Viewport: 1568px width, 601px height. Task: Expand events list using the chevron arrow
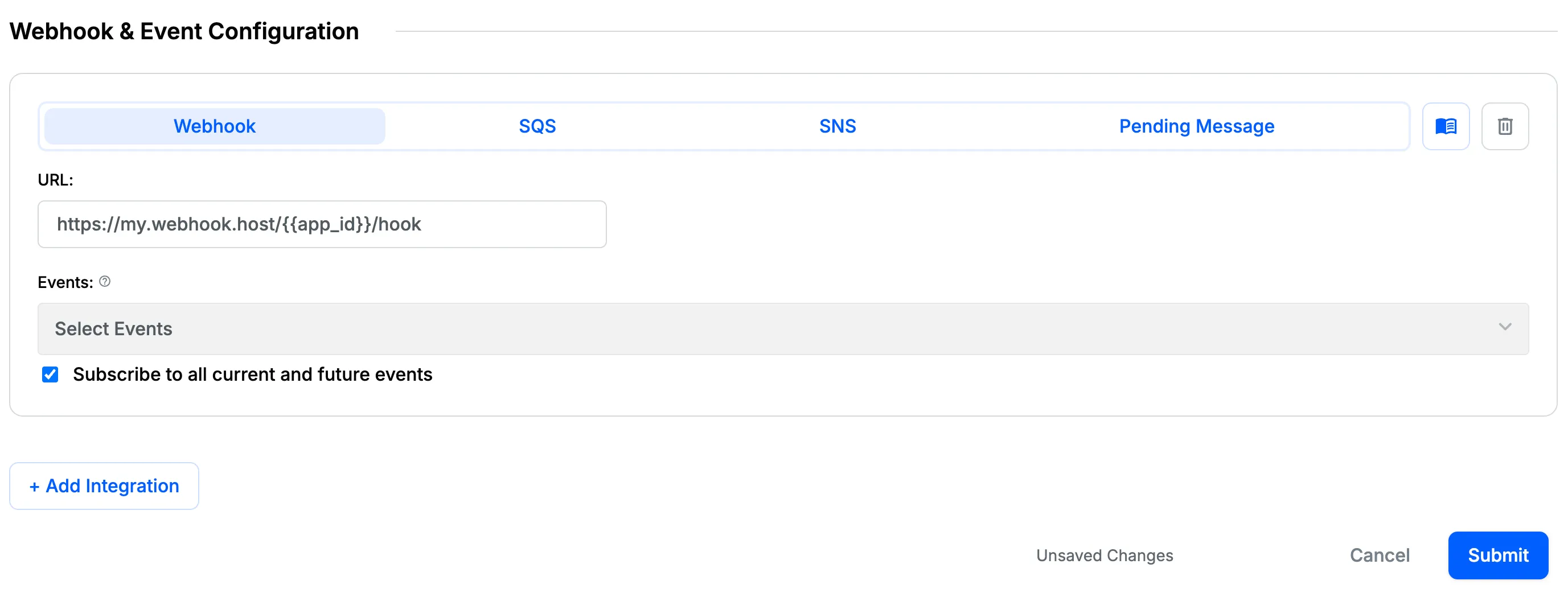tap(1505, 327)
